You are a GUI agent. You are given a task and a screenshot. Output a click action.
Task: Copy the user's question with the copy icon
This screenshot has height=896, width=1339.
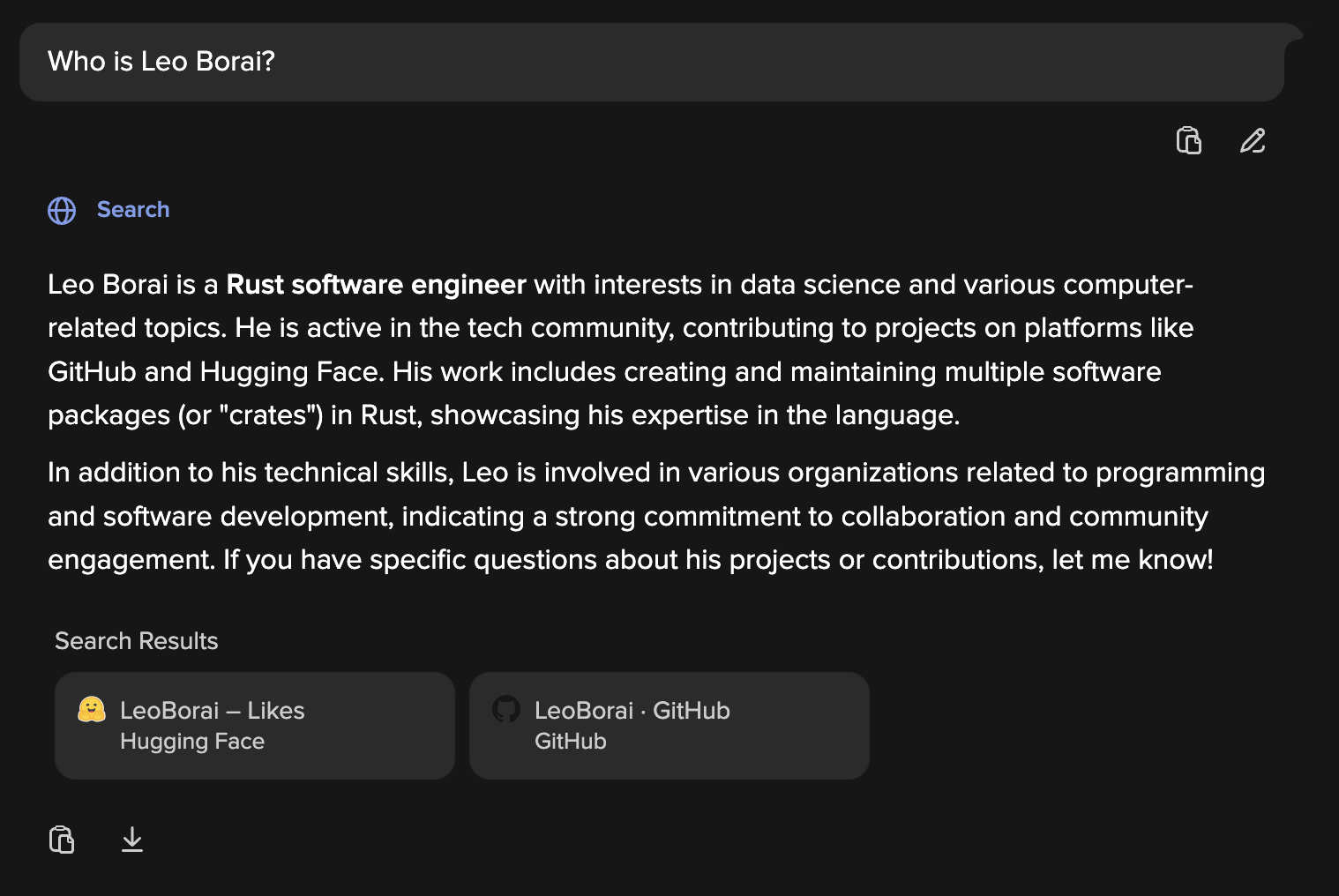[x=1188, y=141]
